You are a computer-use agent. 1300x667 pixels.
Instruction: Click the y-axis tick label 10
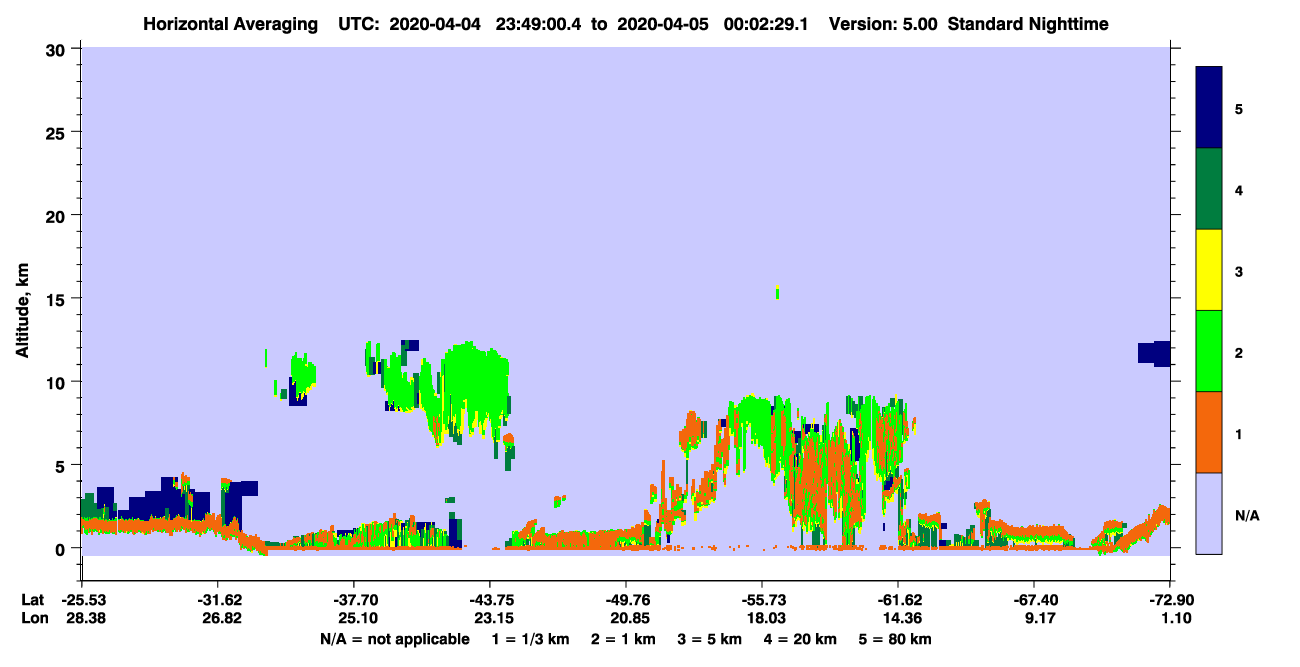[58, 382]
